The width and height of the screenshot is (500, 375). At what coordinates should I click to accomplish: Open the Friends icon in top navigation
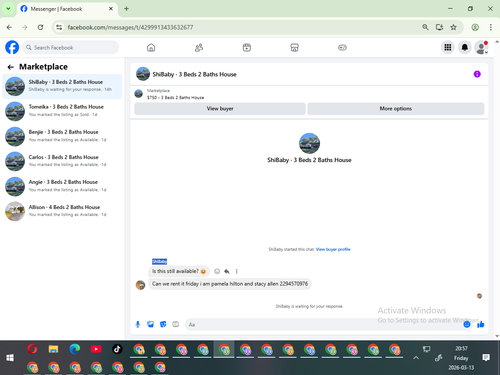pos(199,48)
